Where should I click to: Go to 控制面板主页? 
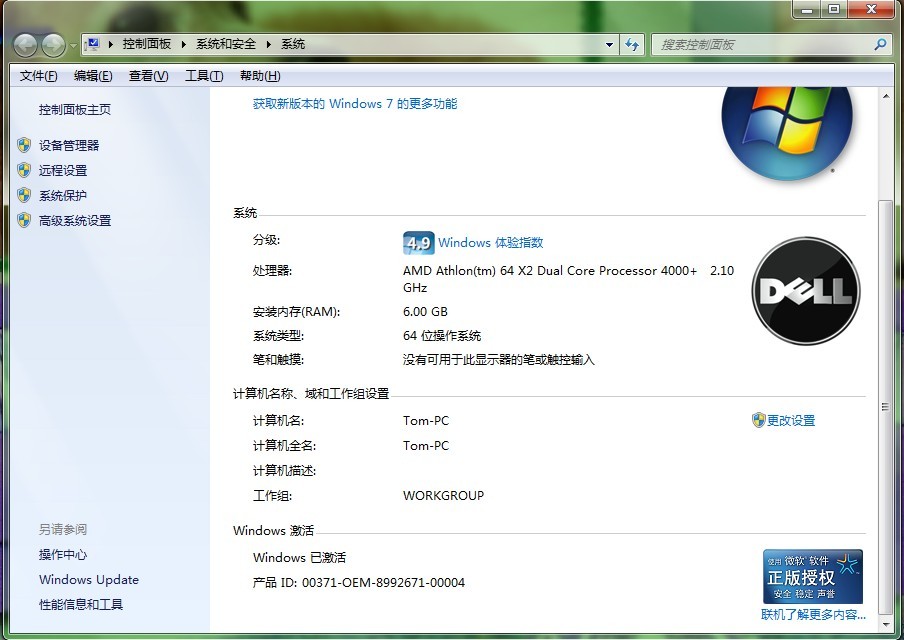[75, 110]
